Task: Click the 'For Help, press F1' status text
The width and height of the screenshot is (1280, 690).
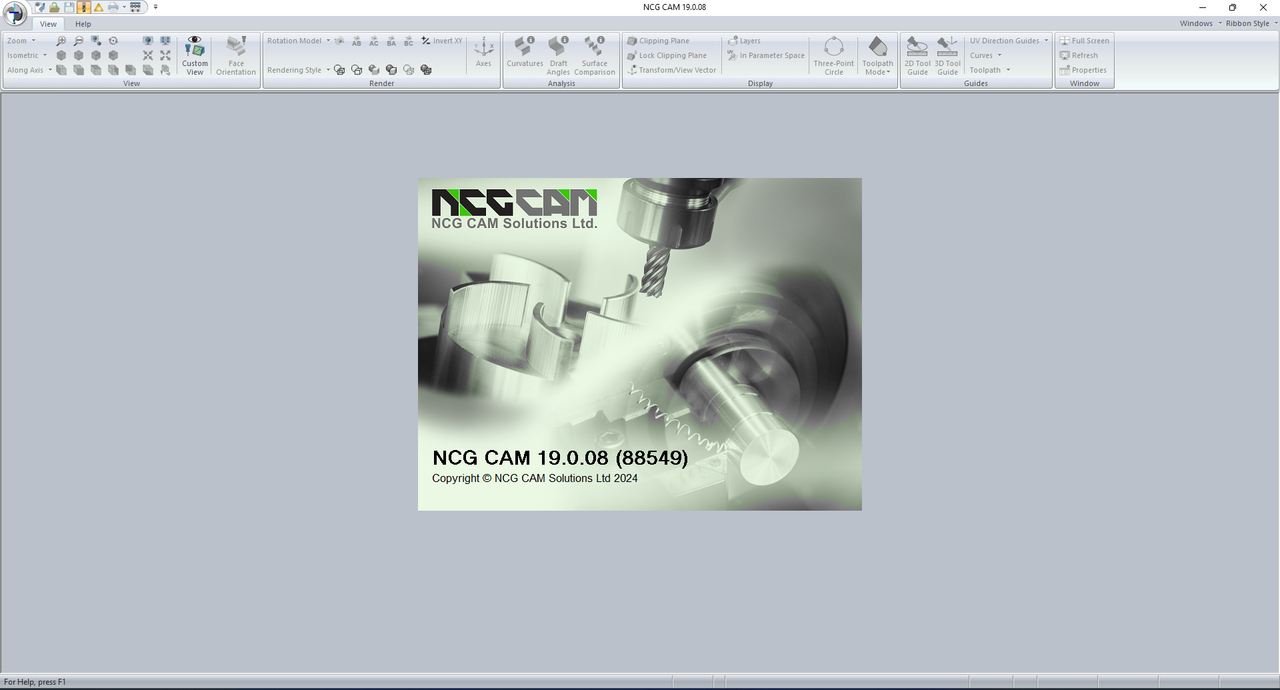Action: (x=35, y=682)
